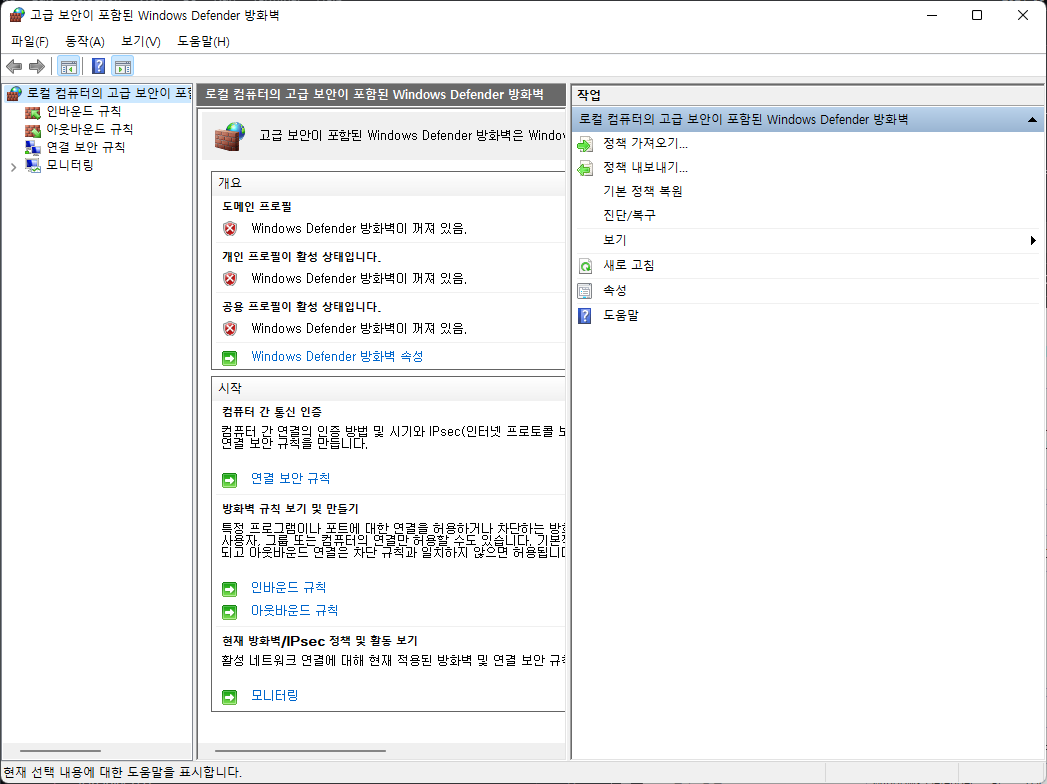The width and height of the screenshot is (1047, 784).
Task: Click the Back arrow toolbar icon
Action: pos(14,66)
